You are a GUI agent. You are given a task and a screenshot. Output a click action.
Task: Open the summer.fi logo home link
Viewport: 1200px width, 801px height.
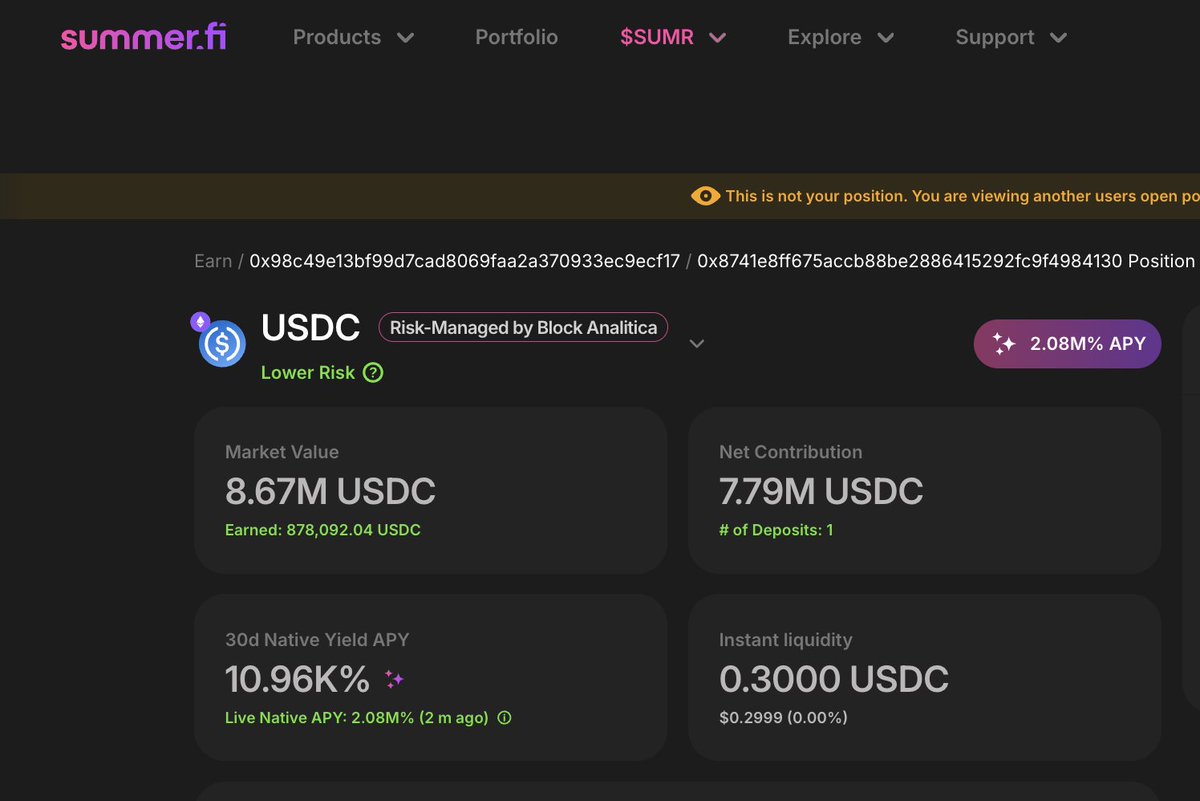coord(143,38)
